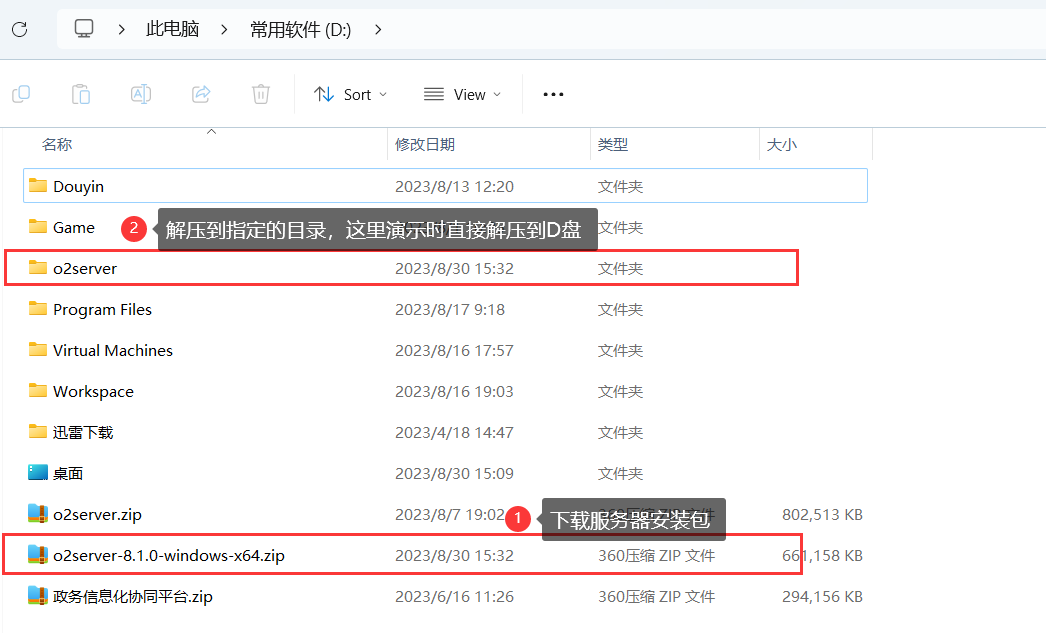Expand chevron after 常用软件 (D:) breadcrumb
Screen dimensions: 1046x633
click(378, 29)
